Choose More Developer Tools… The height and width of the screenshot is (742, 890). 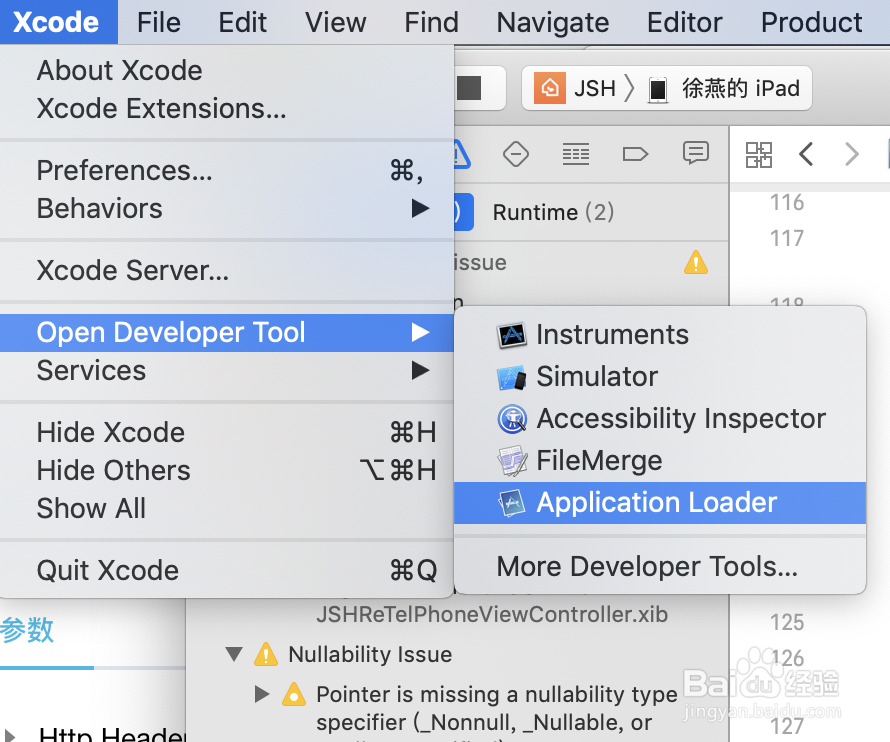pyautogui.click(x=660, y=567)
